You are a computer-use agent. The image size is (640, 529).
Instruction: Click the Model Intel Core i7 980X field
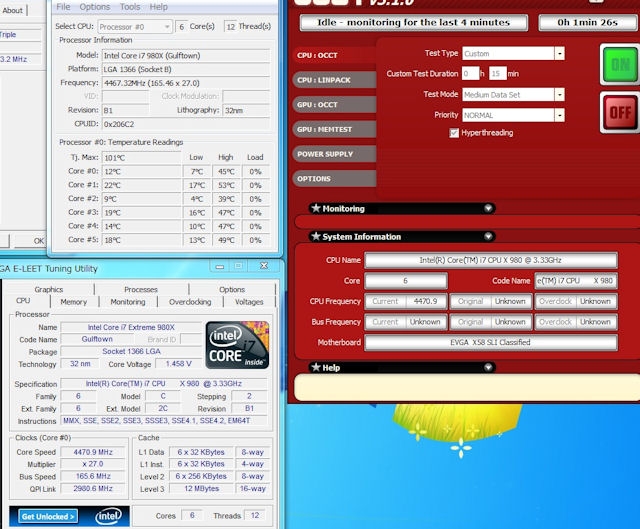point(186,56)
